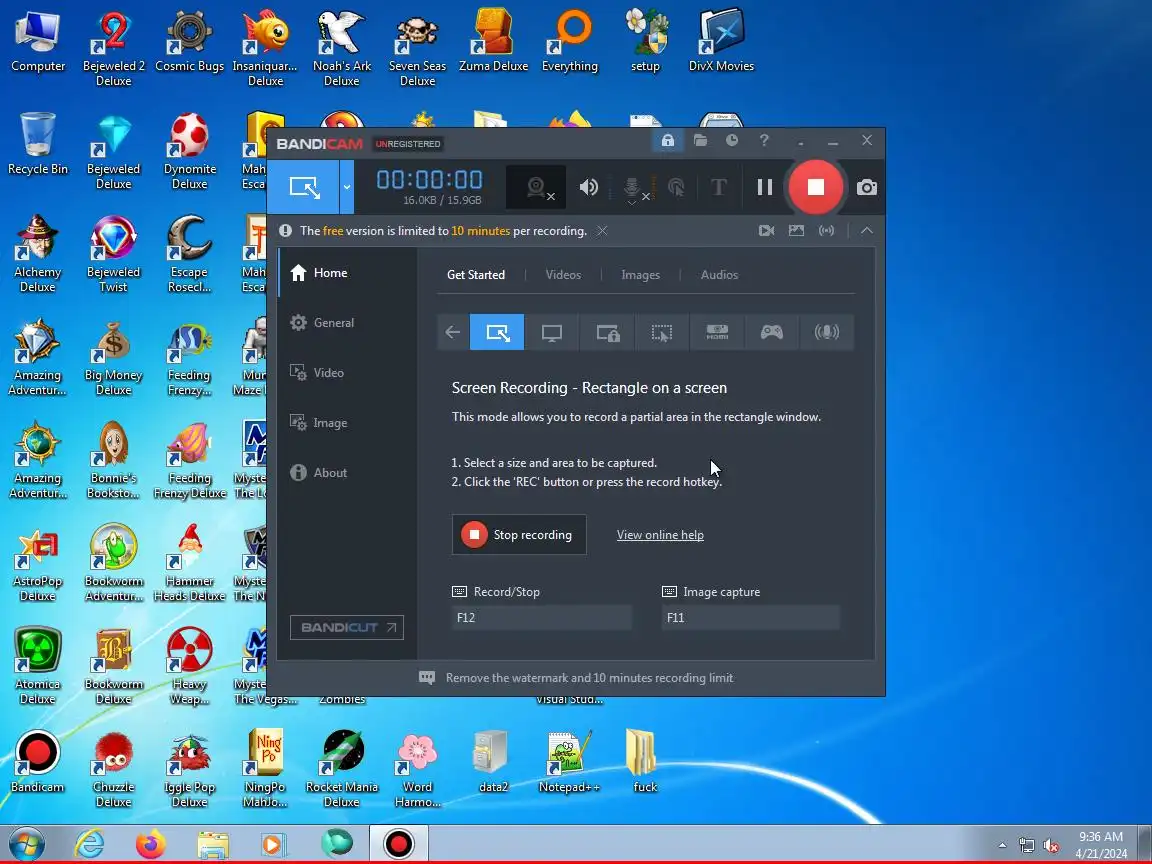Image resolution: width=1152 pixels, height=864 pixels.
Task: Toggle the microphone icon
Action: pyautogui.click(x=633, y=188)
